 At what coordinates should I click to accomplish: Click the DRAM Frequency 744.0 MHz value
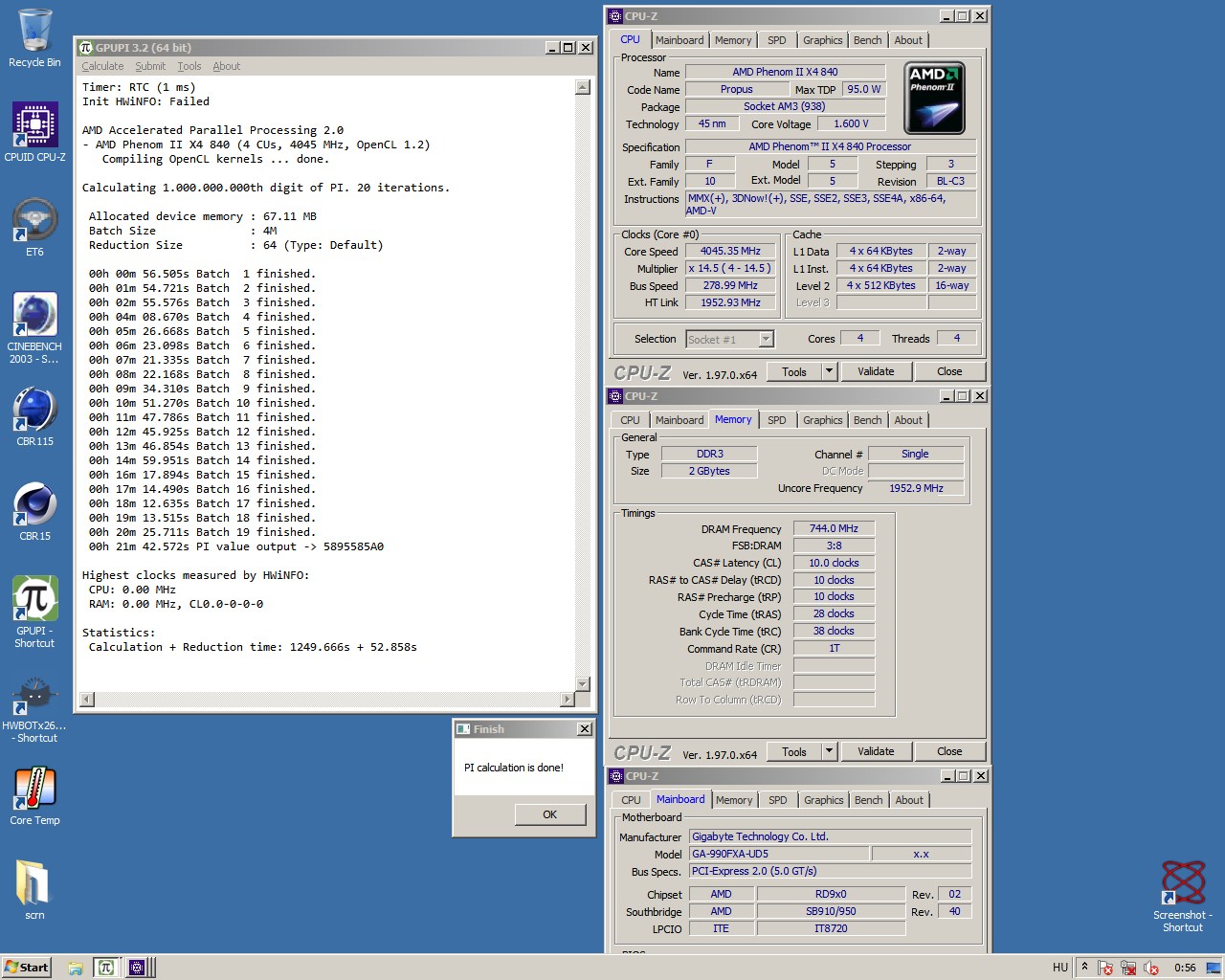click(x=834, y=528)
